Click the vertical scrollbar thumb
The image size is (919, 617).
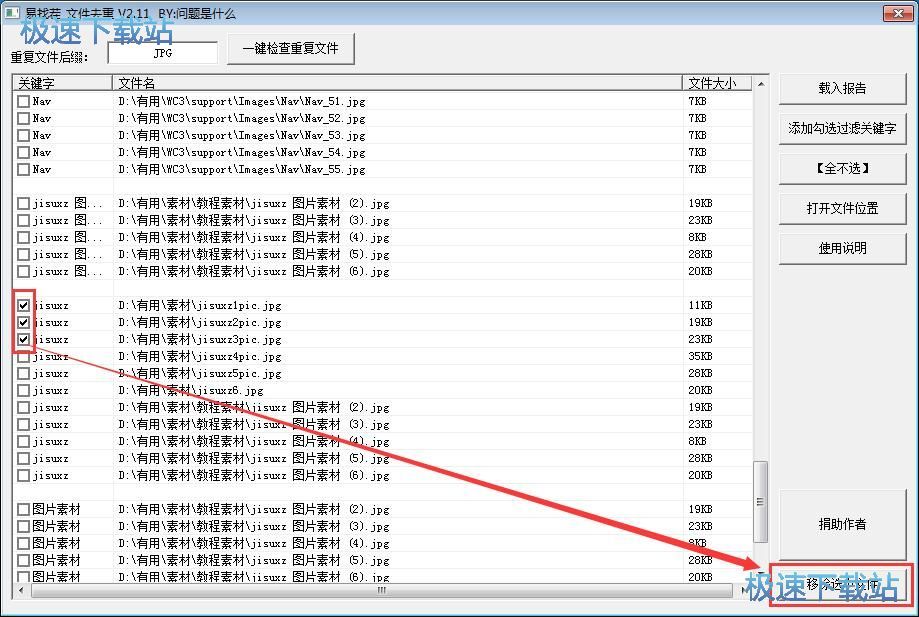tap(761, 502)
